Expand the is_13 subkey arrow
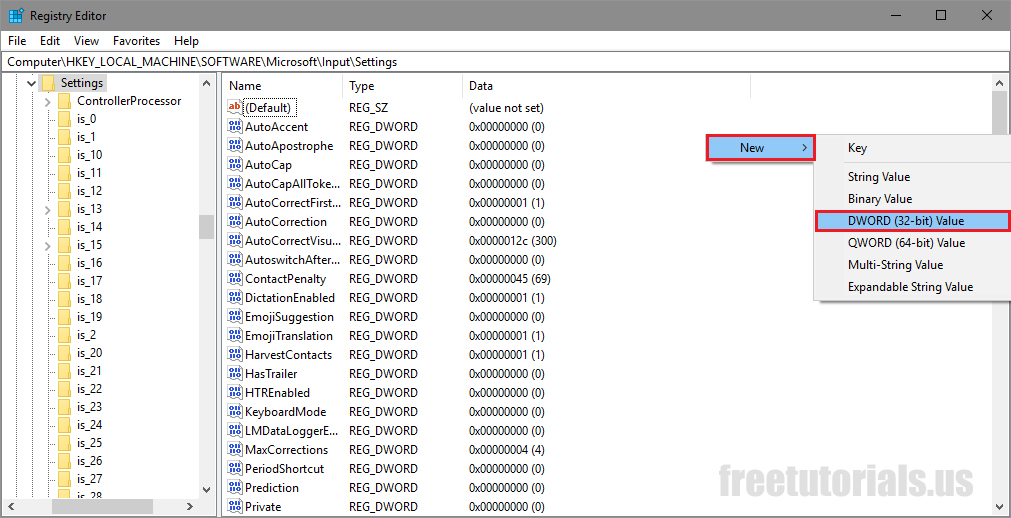Image resolution: width=1011 pixels, height=518 pixels. pos(47,209)
